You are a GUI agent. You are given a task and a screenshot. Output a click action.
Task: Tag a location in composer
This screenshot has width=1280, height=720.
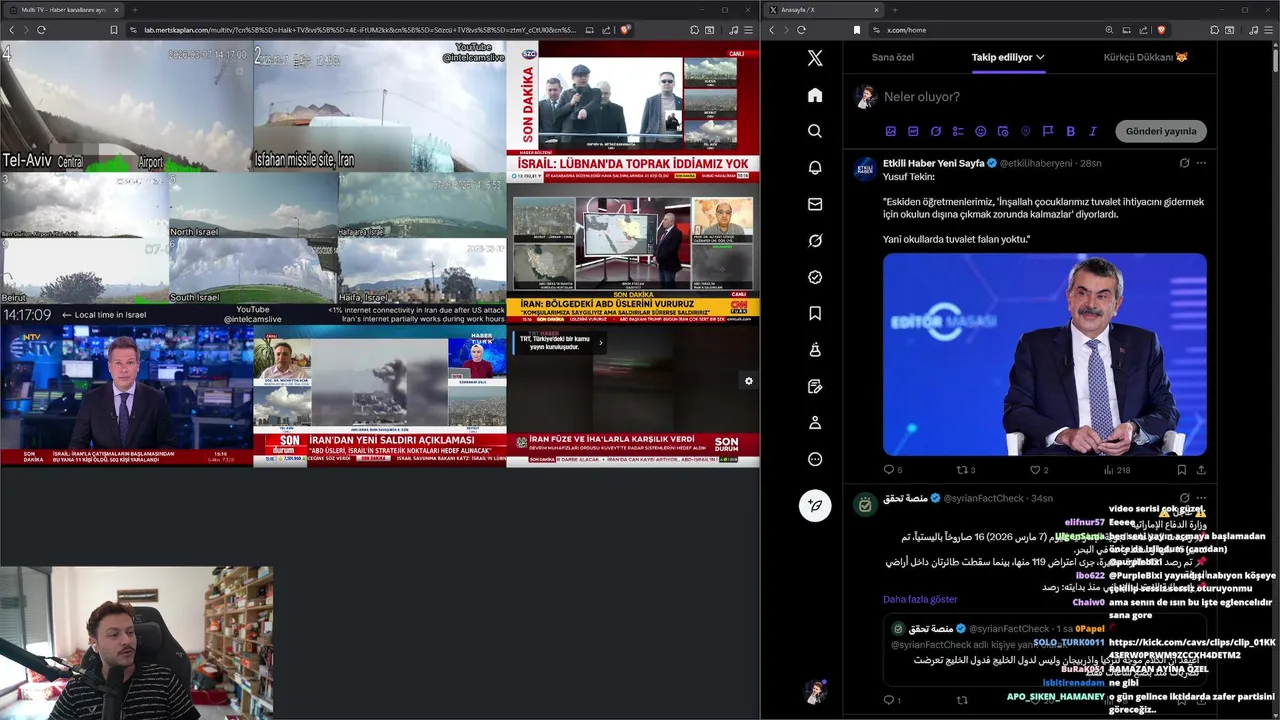pos(1025,131)
